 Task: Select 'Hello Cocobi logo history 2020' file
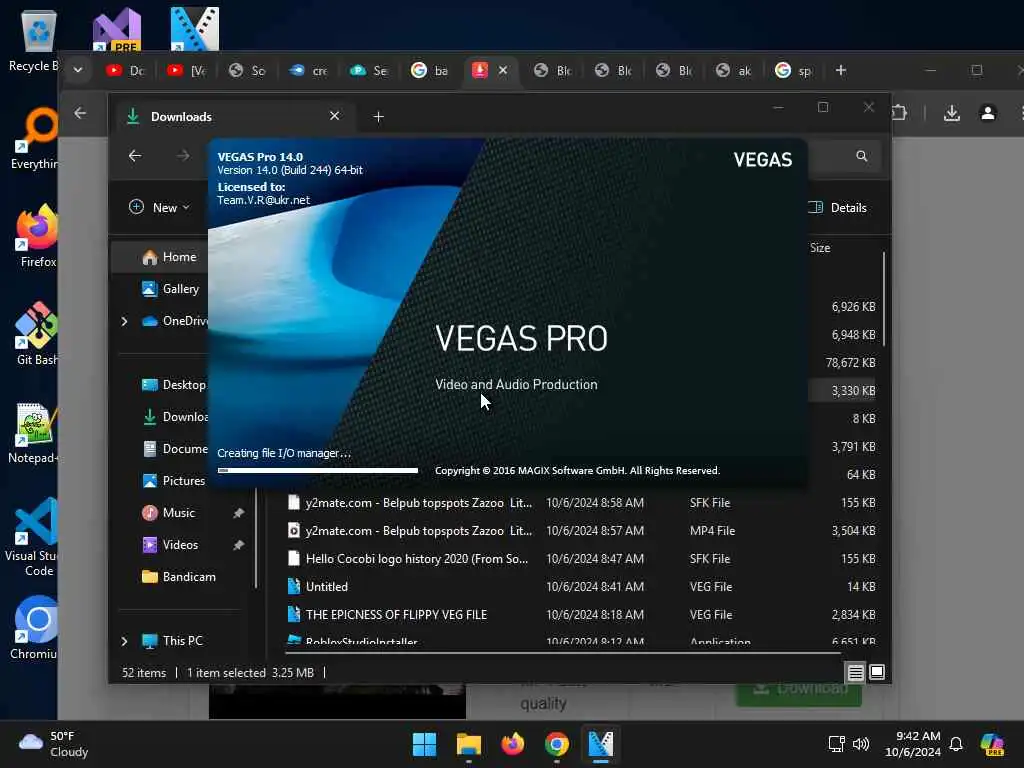(x=581, y=558)
